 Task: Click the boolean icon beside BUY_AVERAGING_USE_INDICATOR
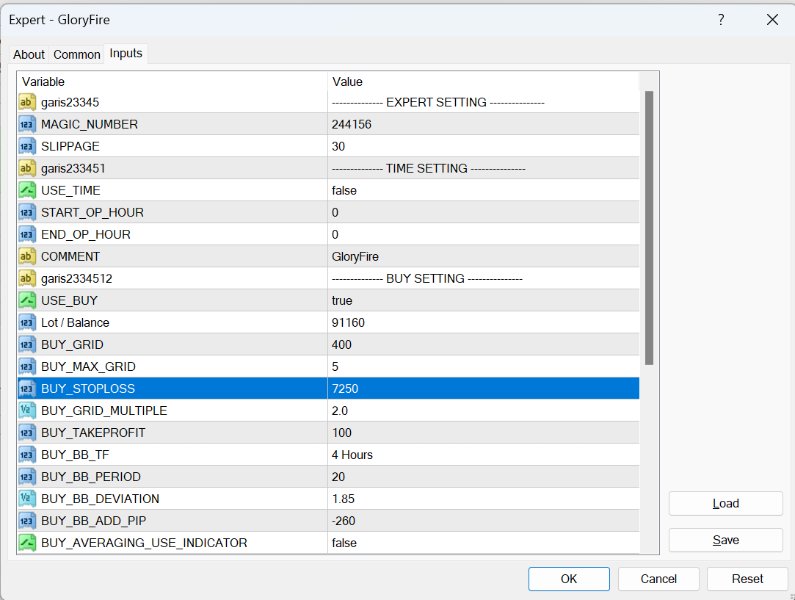coord(28,542)
